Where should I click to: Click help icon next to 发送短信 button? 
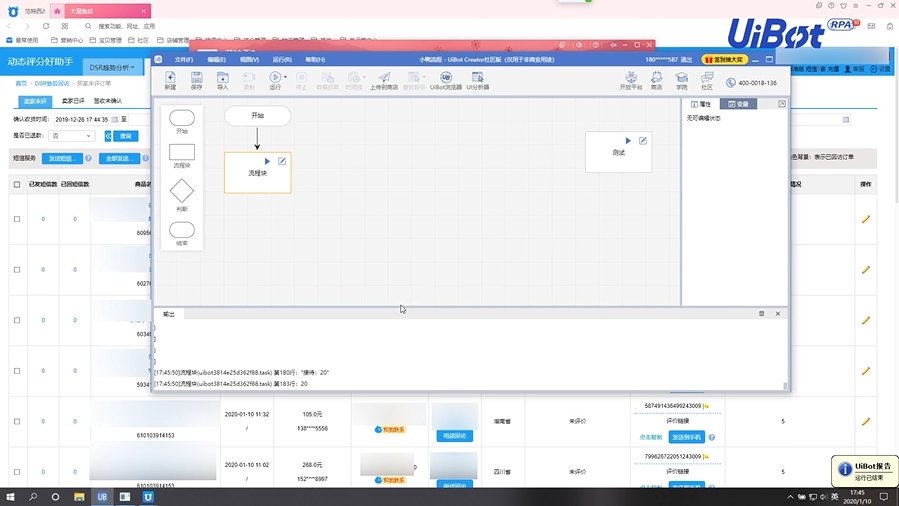click(88, 158)
